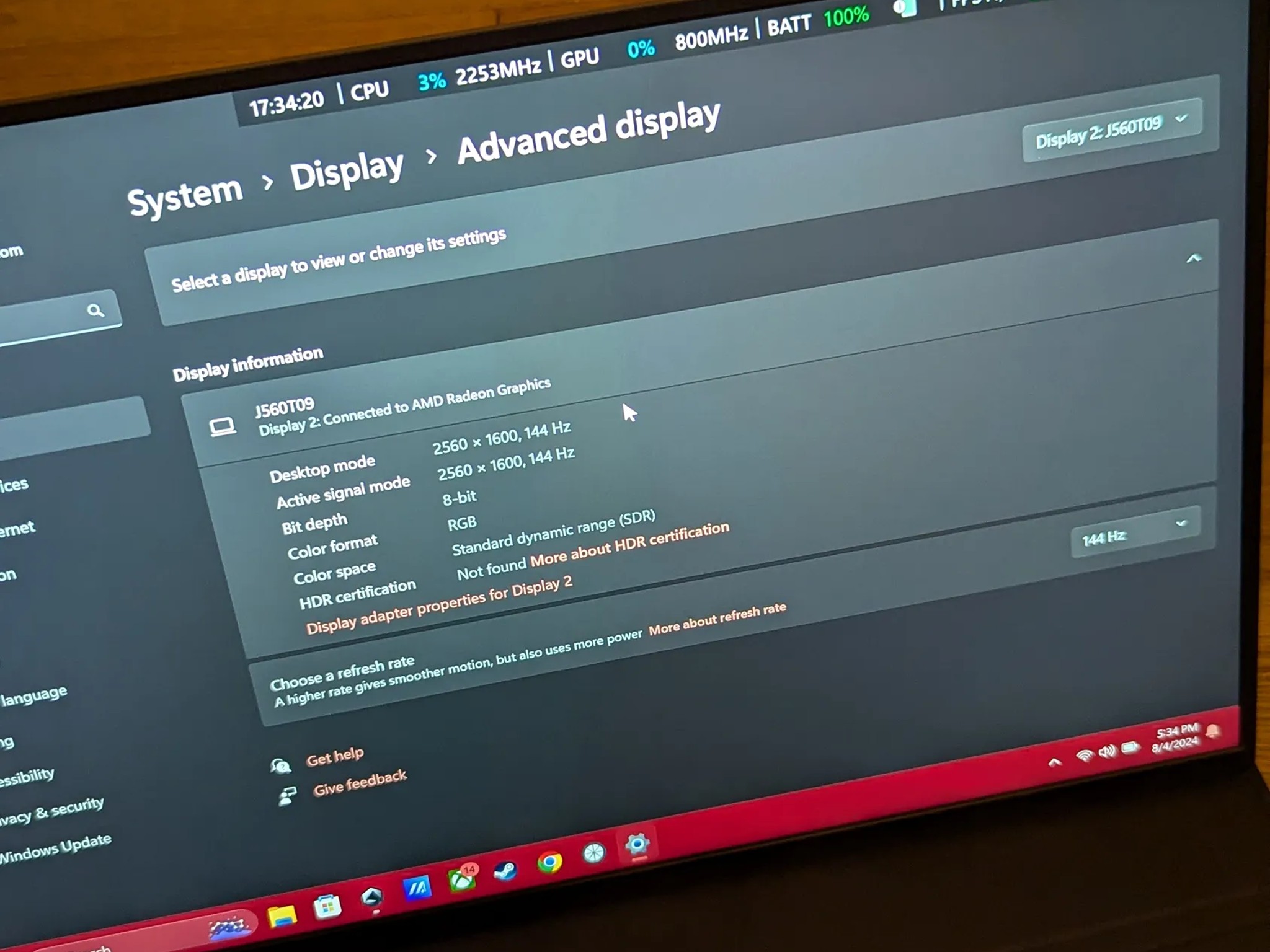Click the Give feedback person icon
1270x952 pixels.
[x=287, y=795]
